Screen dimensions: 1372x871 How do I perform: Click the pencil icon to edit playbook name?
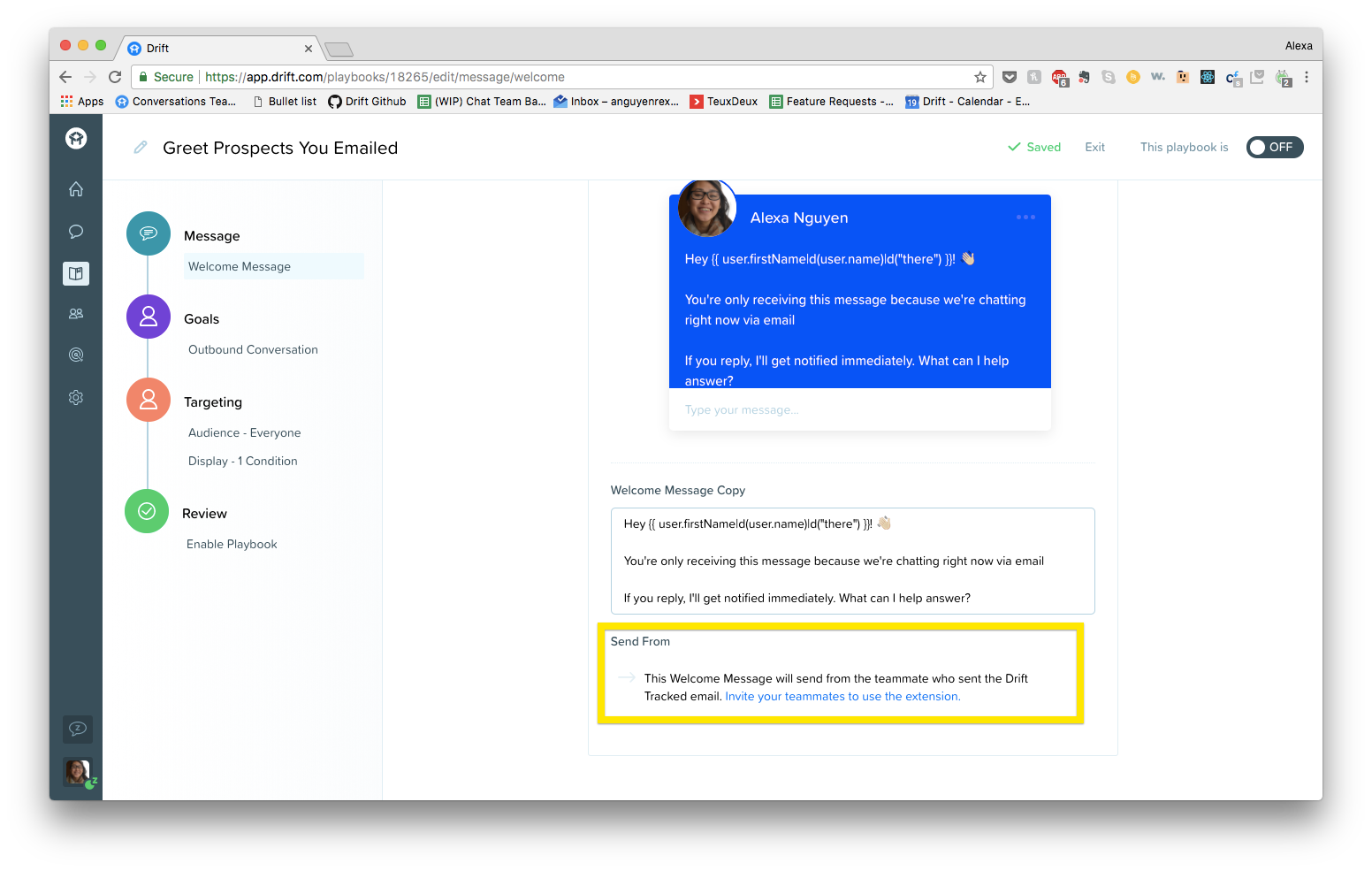coord(140,148)
